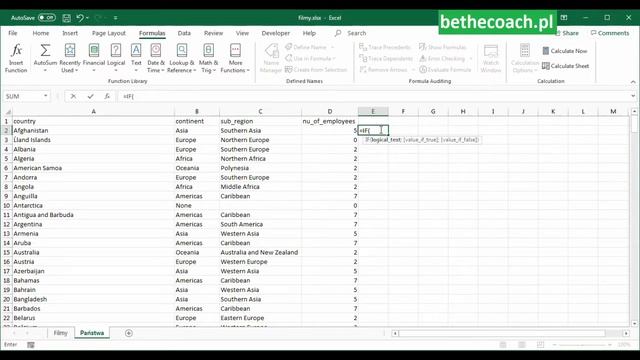Switch to the Home tab
Screen dimensions: 640x360
(x=40, y=33)
